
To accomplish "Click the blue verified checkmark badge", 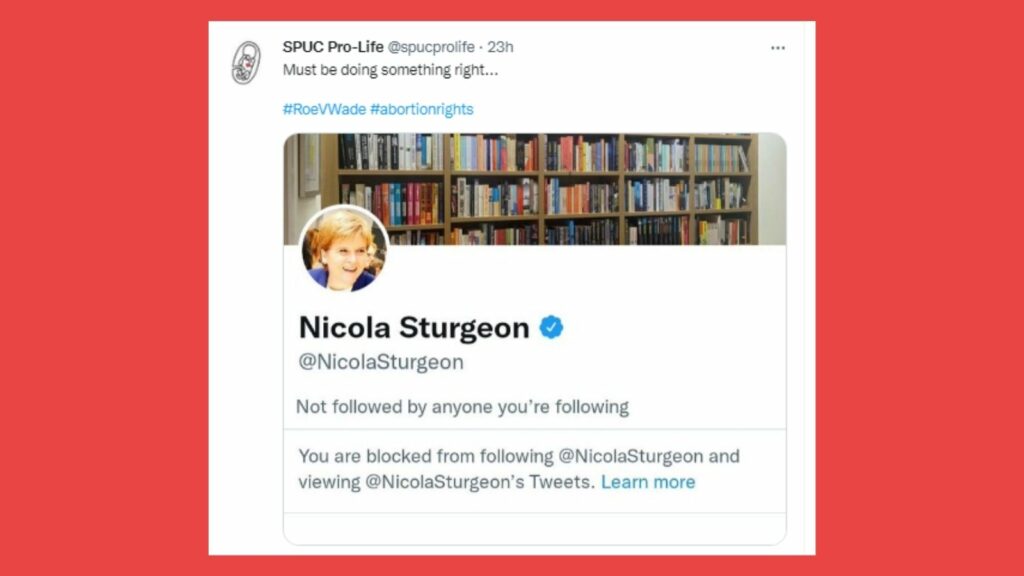I will coord(551,327).
